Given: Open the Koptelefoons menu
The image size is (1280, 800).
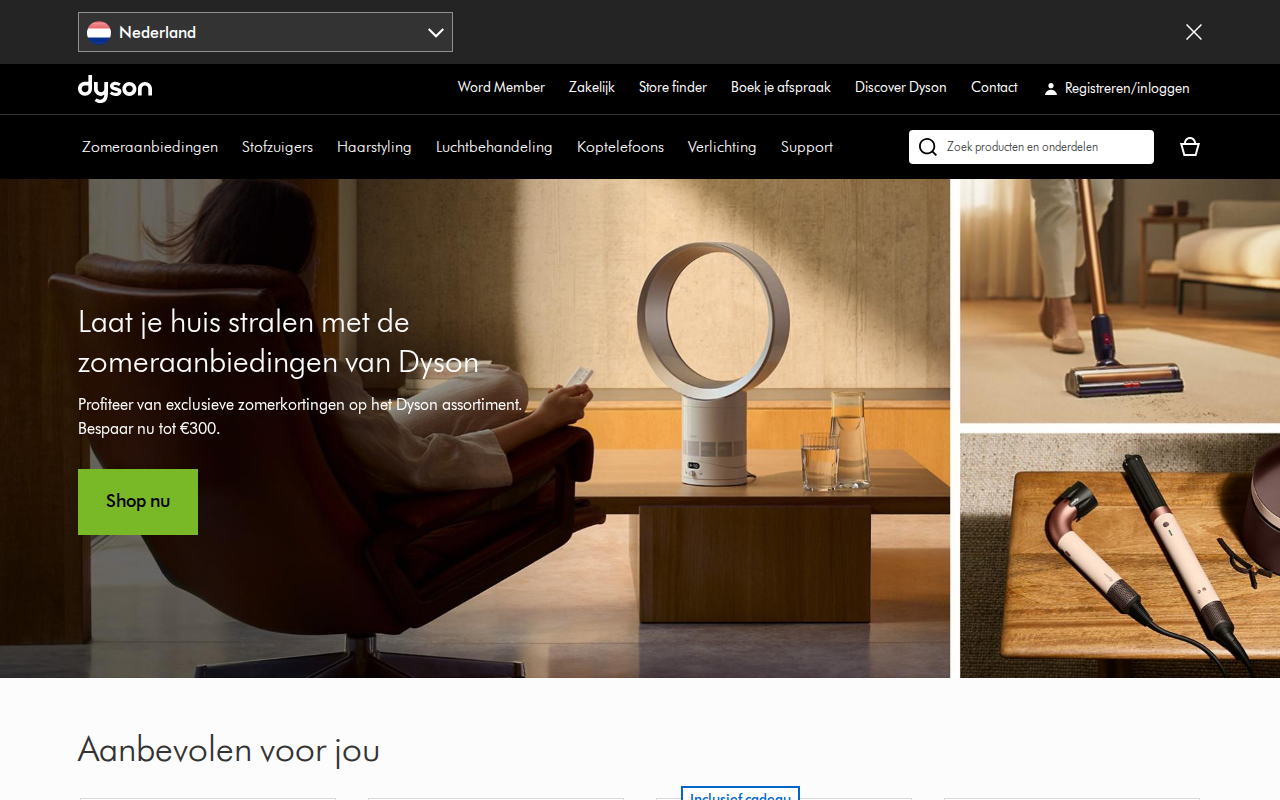Looking at the screenshot, I should 620,147.
